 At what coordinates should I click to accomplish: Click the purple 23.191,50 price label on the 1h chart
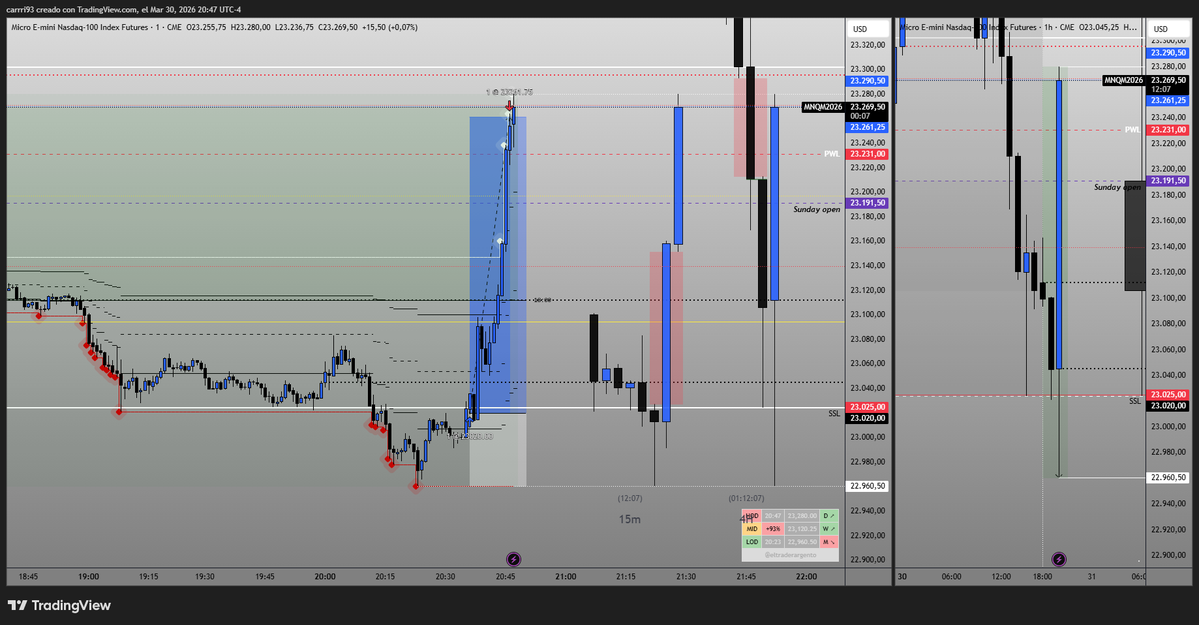coord(1168,181)
